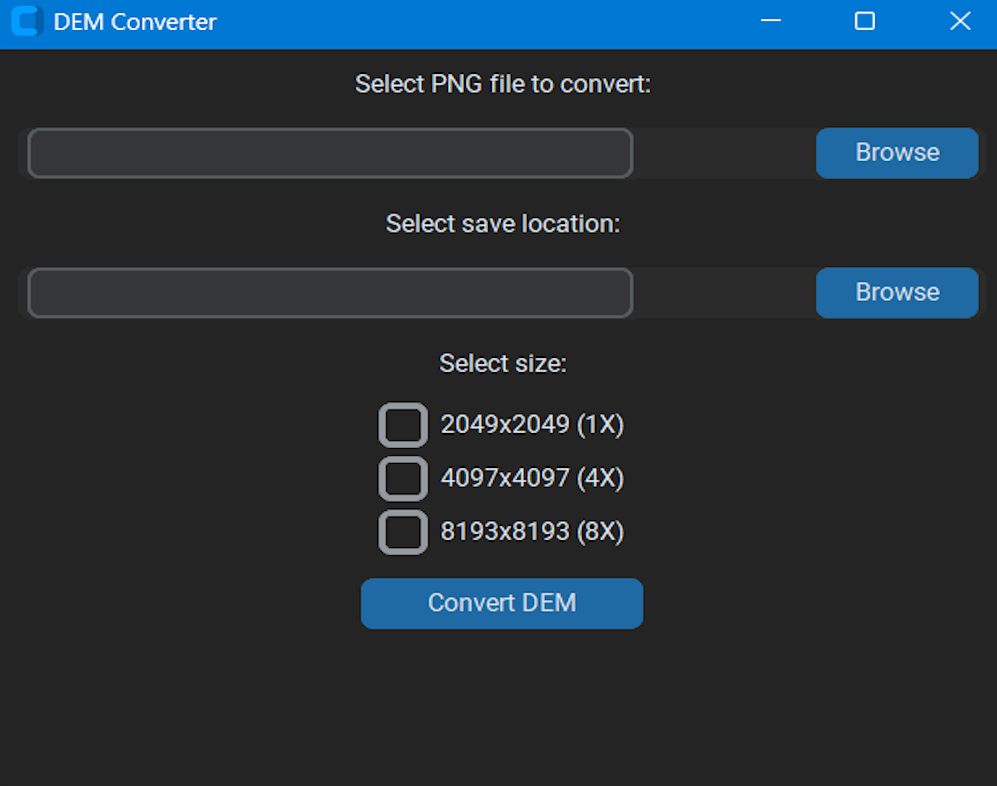Click the 2049x2049 (1X) label text
The width and height of the screenshot is (997, 786).
click(x=532, y=425)
